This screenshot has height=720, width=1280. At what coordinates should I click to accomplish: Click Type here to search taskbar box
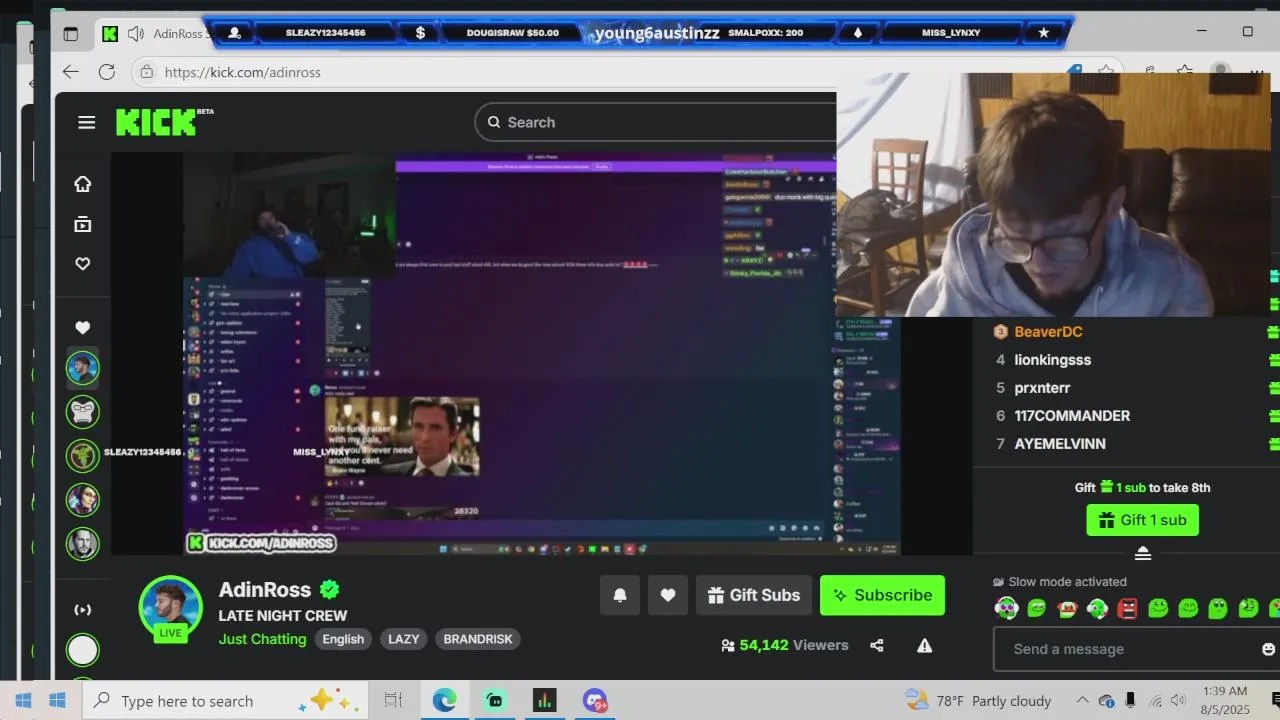point(226,701)
